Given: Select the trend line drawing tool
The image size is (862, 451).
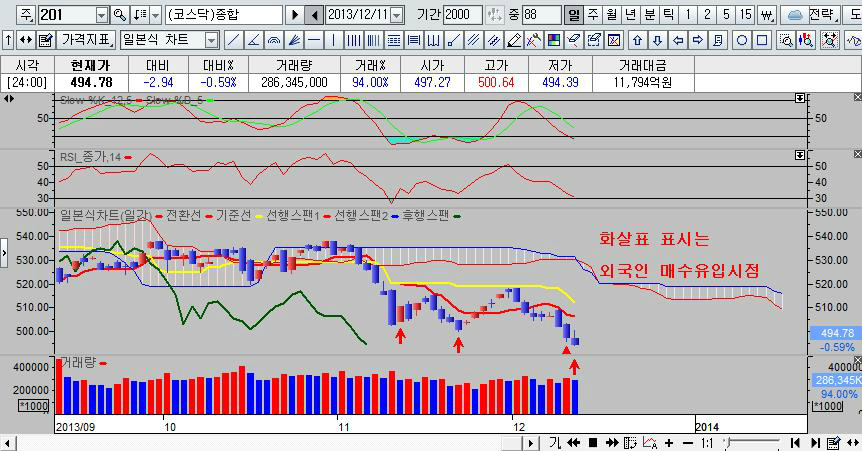Looking at the screenshot, I should click(232, 40).
